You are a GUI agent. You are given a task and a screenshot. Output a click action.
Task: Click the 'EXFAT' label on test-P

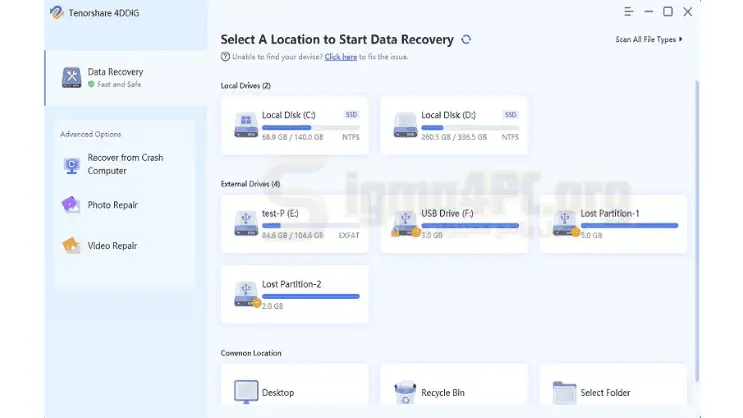pos(349,235)
